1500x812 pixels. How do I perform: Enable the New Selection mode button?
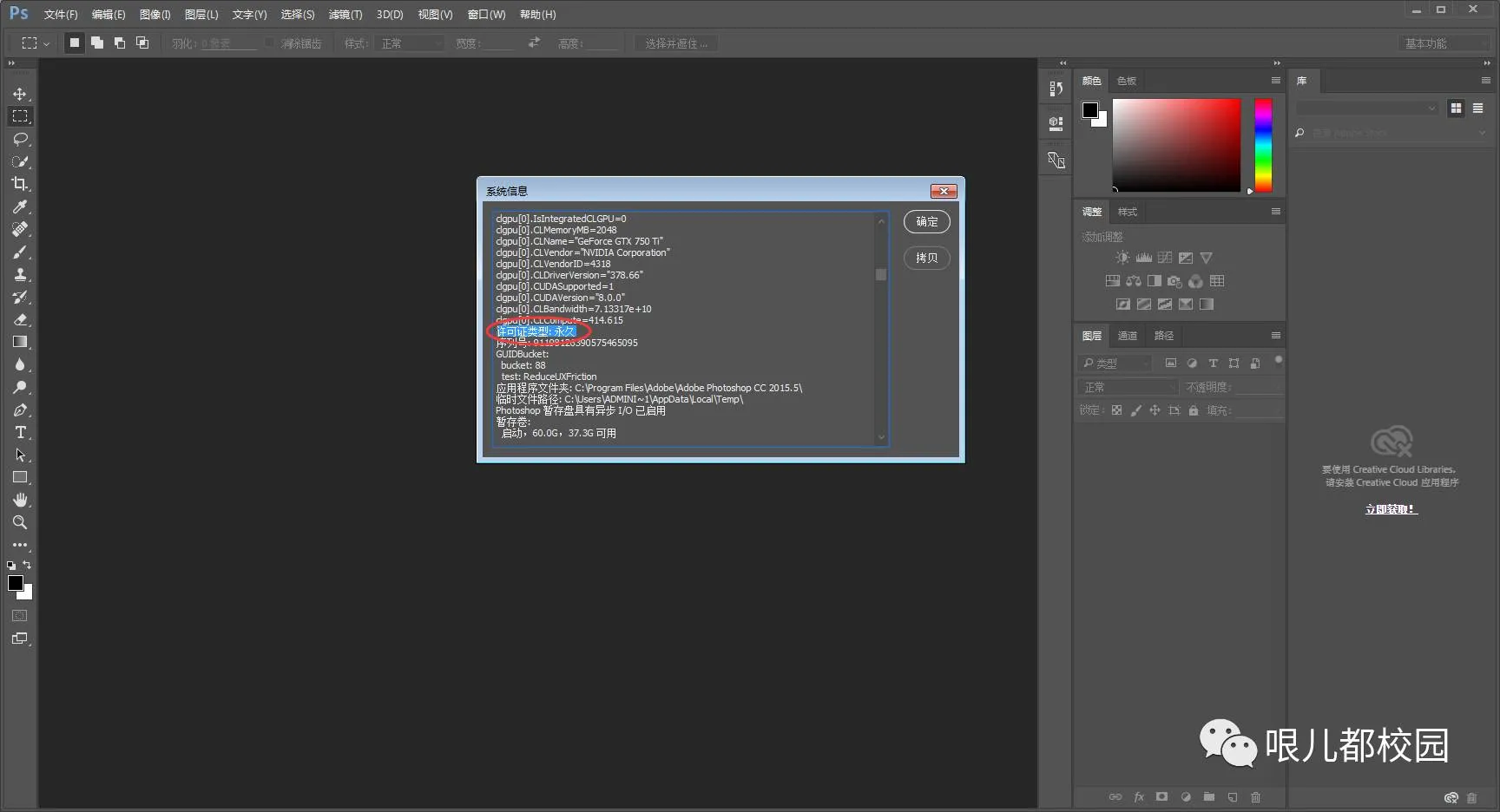click(75, 43)
